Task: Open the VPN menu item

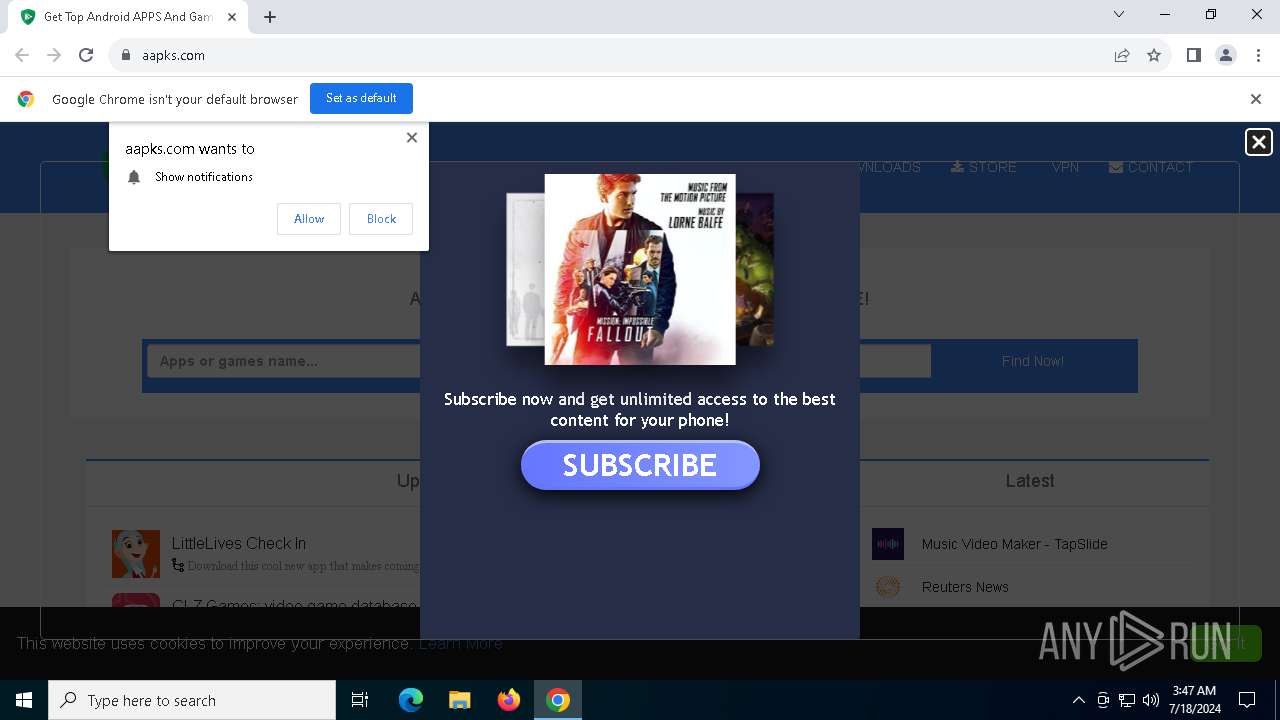Action: pyautogui.click(x=1065, y=167)
